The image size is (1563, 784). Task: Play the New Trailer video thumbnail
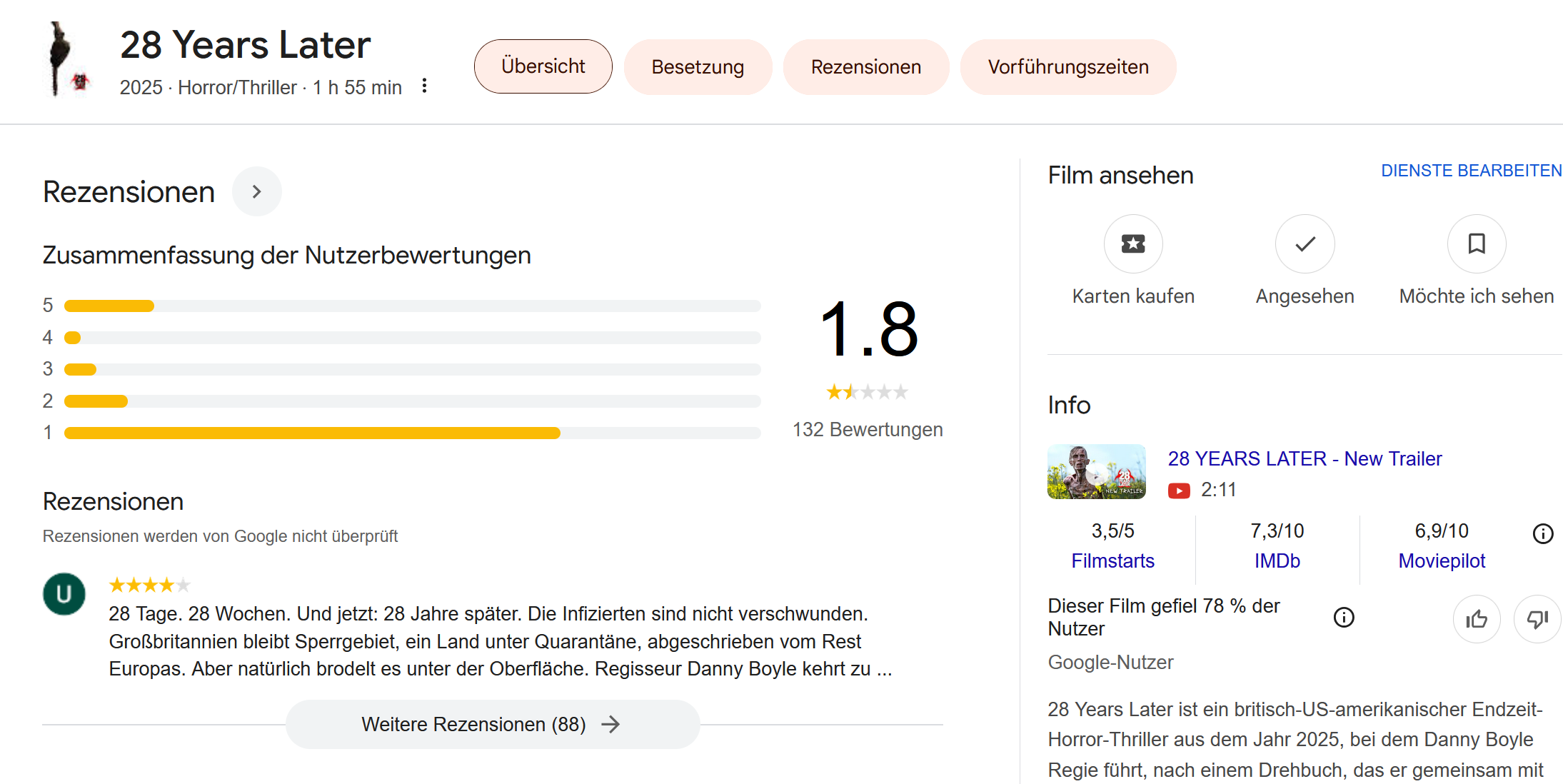(1097, 471)
